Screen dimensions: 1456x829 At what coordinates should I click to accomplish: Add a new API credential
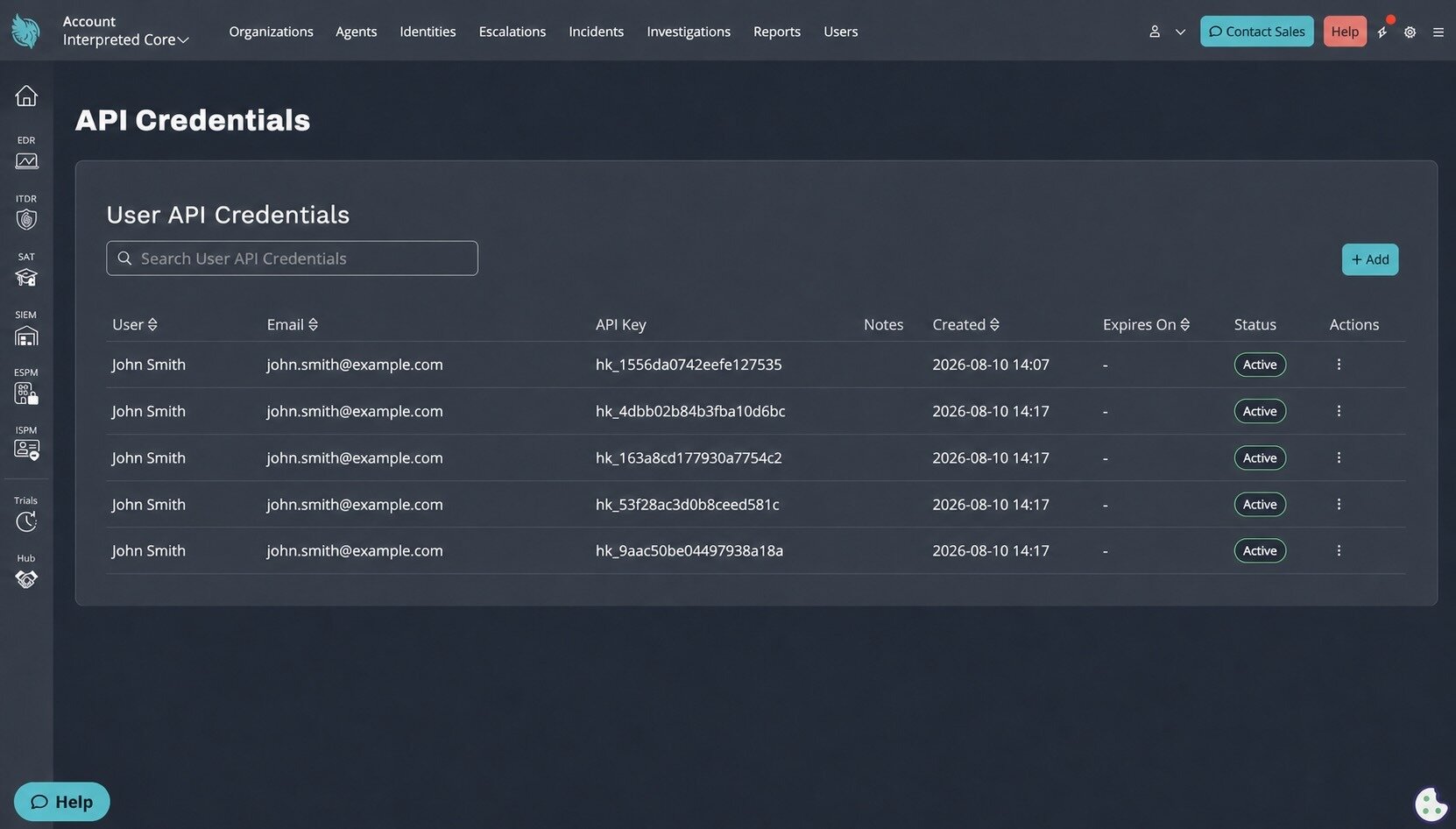(1369, 259)
